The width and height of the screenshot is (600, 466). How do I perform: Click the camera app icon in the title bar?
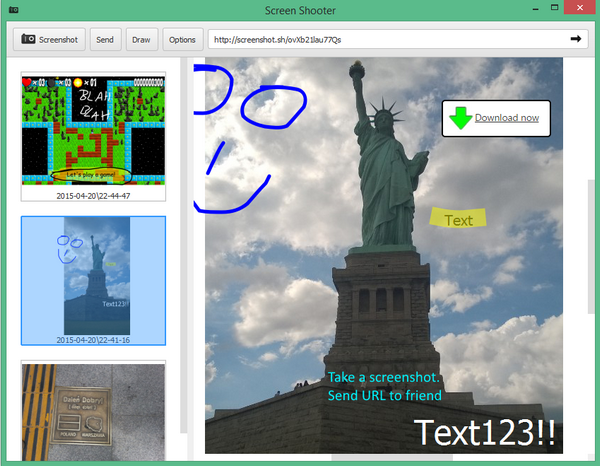click(x=13, y=10)
